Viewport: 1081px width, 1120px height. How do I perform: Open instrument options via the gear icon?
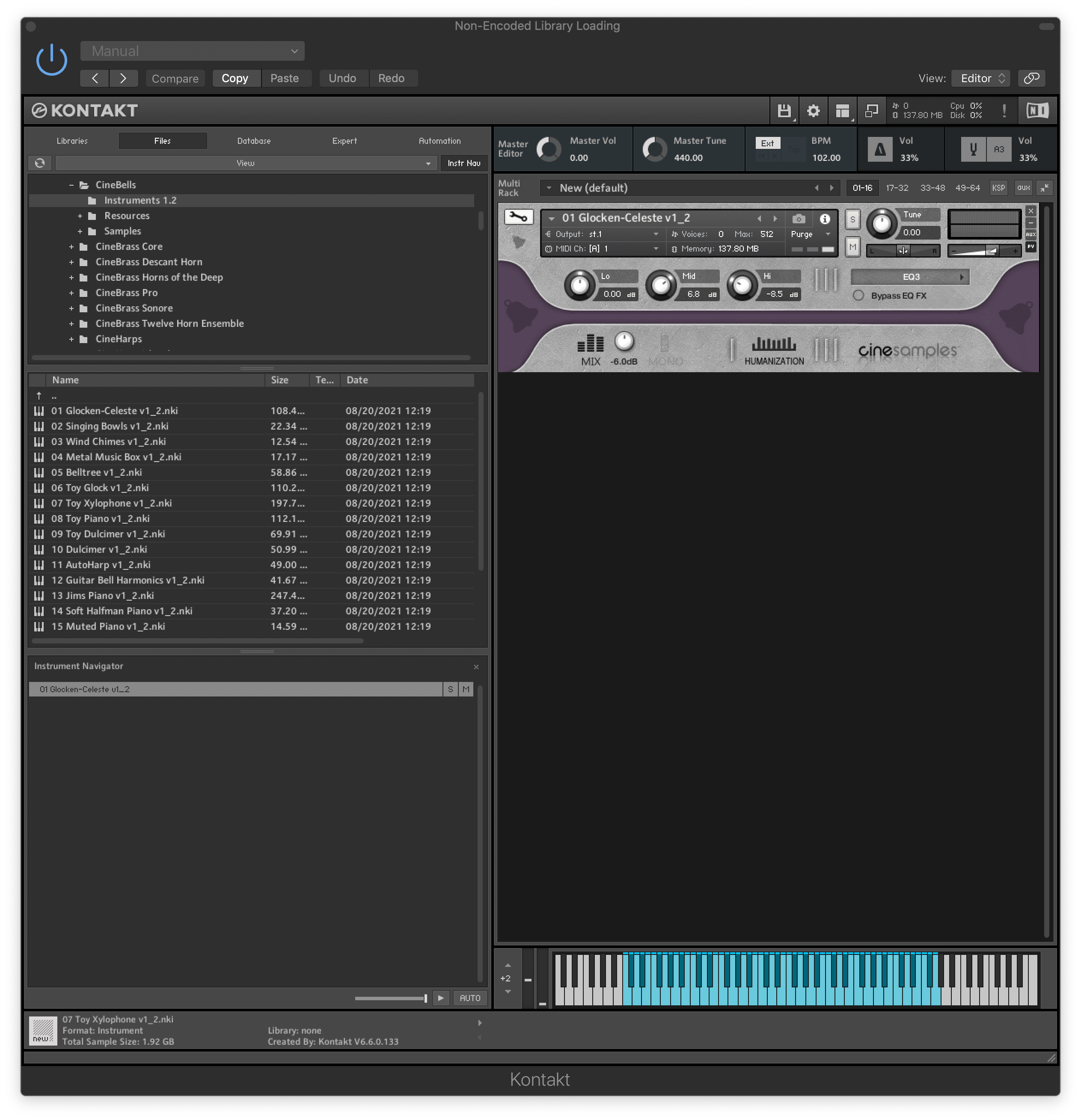pyautogui.click(x=814, y=110)
